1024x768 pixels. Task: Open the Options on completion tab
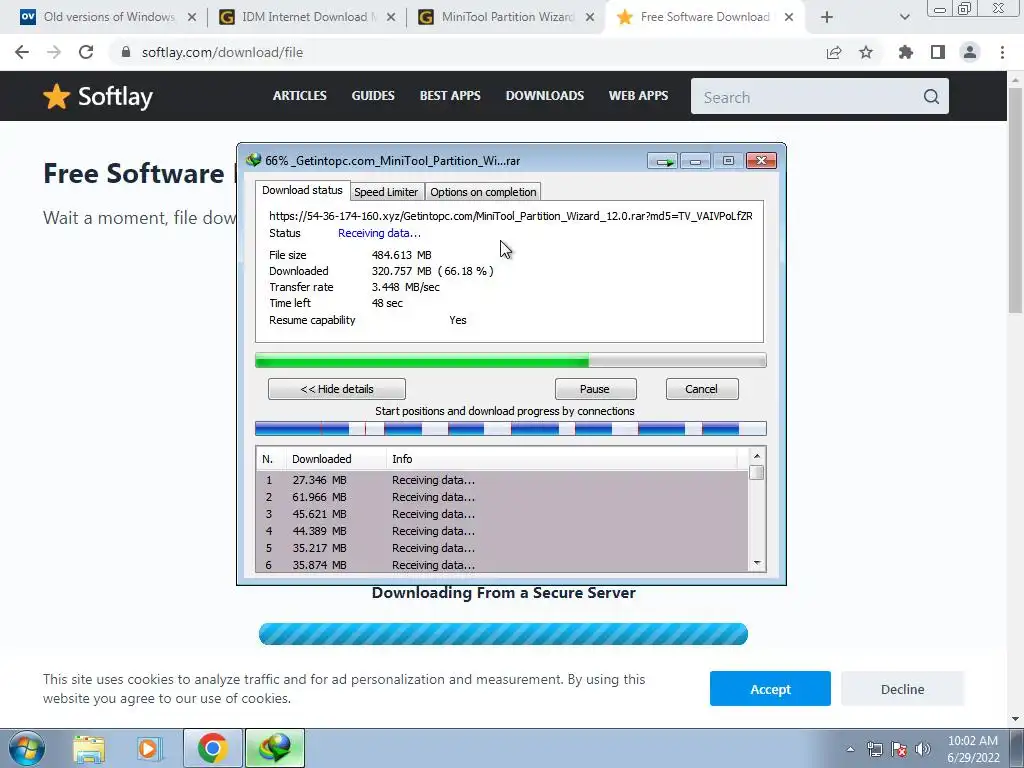click(x=483, y=192)
